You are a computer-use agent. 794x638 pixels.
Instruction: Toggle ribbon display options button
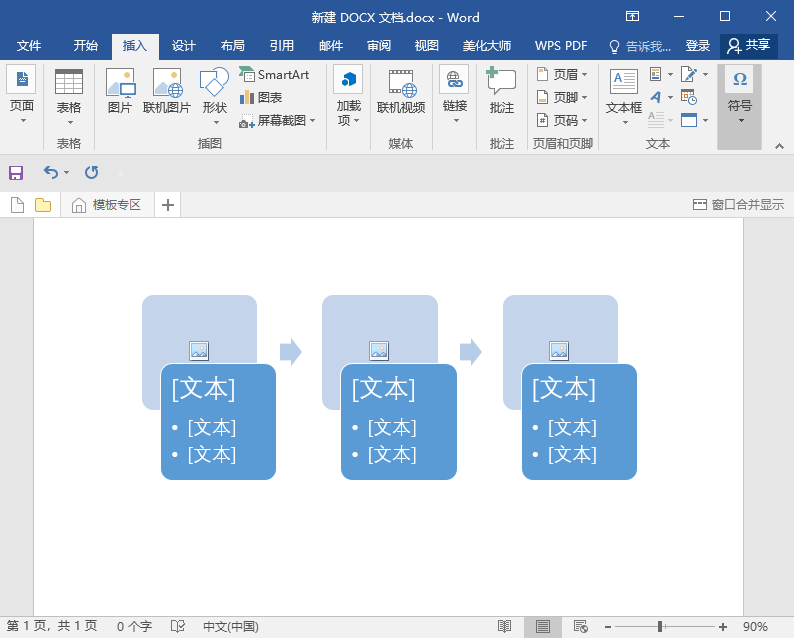[x=632, y=16]
